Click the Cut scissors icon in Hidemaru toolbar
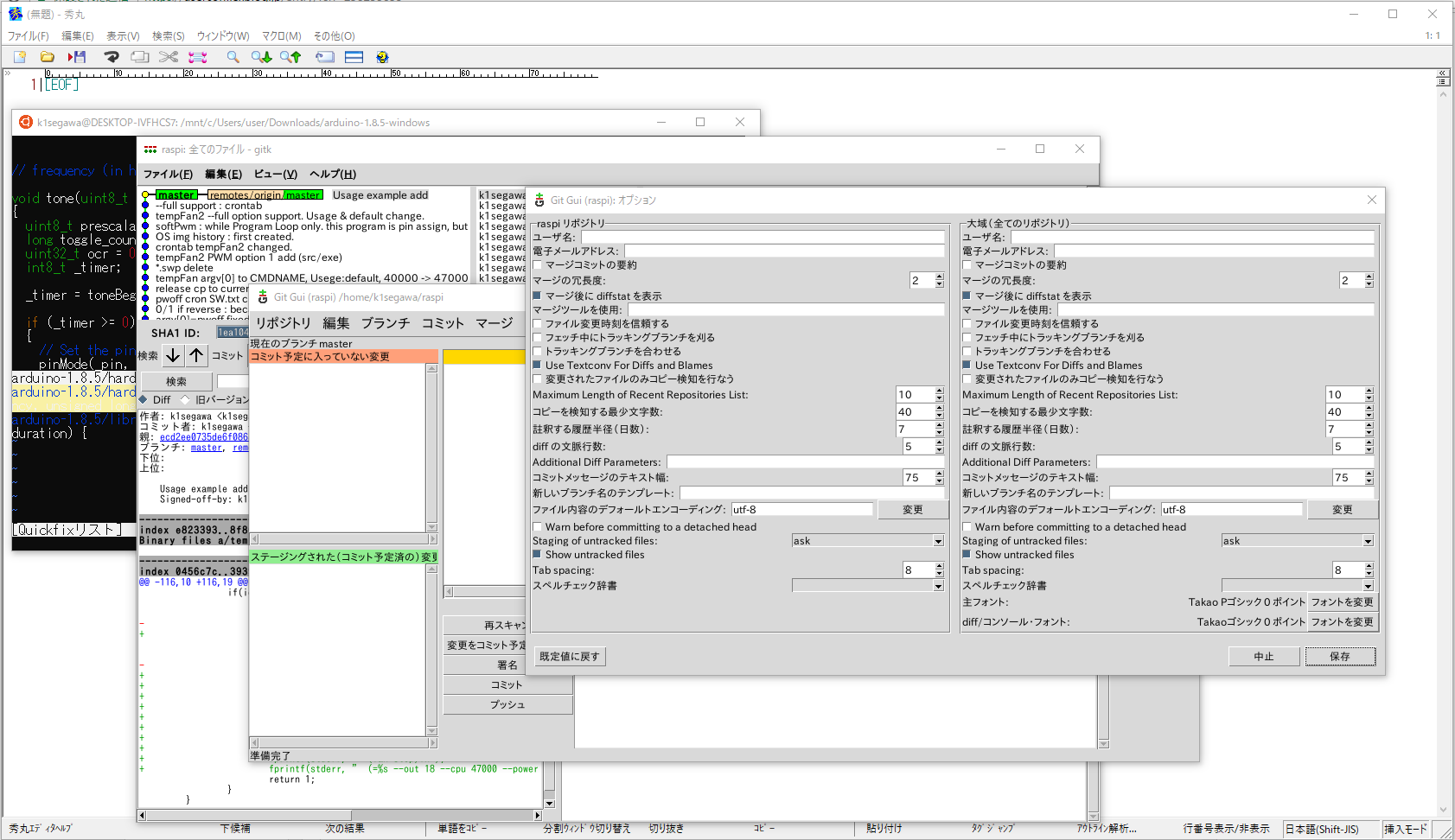The height and width of the screenshot is (840, 1455). 169,57
